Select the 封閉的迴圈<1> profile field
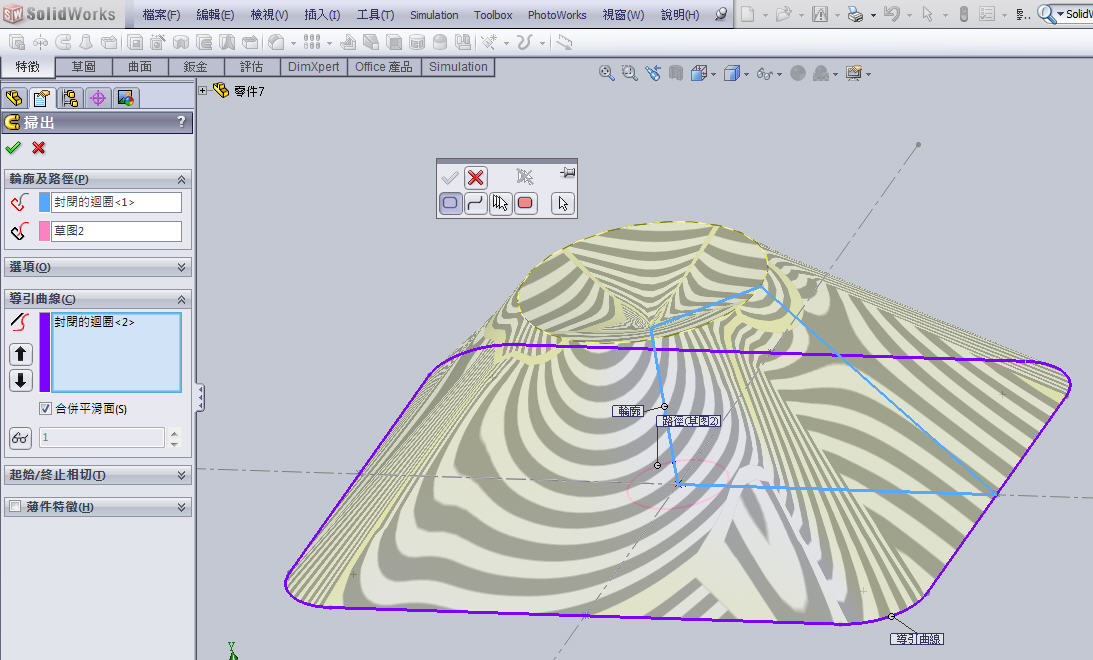Image resolution: width=1093 pixels, height=660 pixels. 116,202
